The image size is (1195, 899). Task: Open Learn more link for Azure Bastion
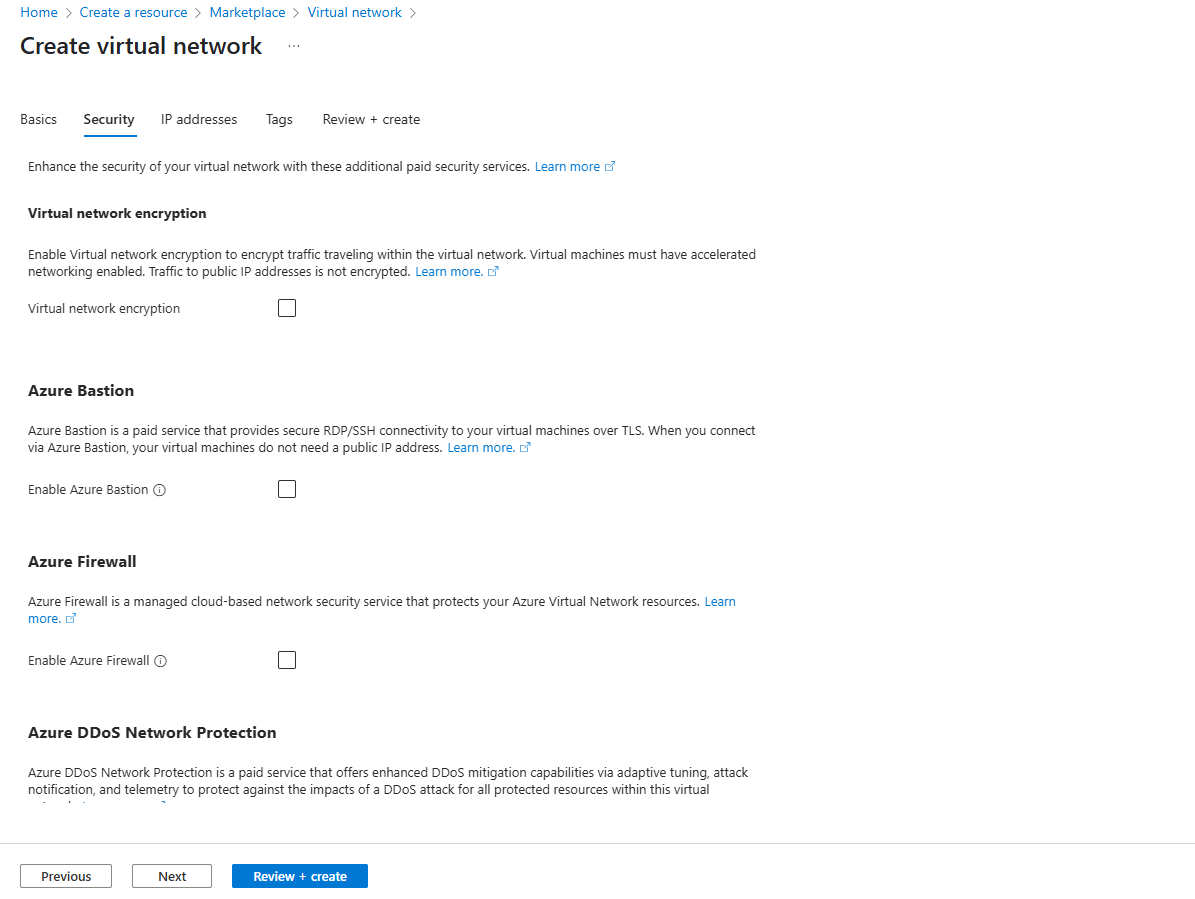(481, 447)
